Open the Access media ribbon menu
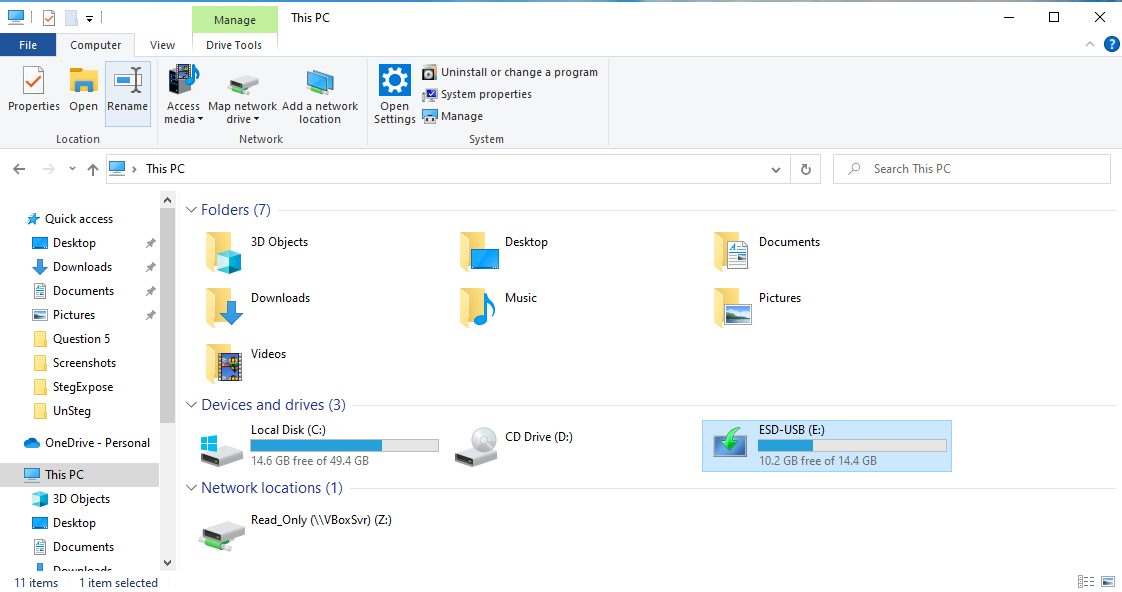The width and height of the screenshot is (1122, 592). [183, 94]
